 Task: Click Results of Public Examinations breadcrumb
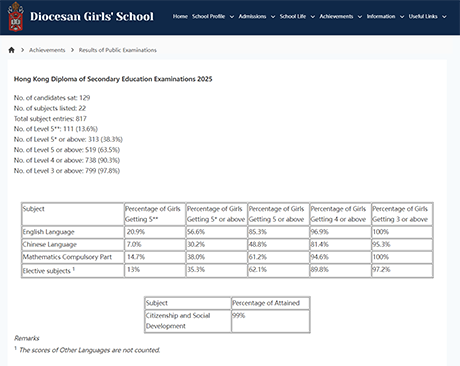click(x=118, y=50)
